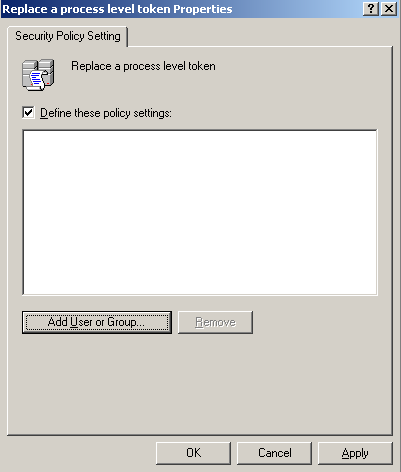Click the Define these policy settings label

106,113
